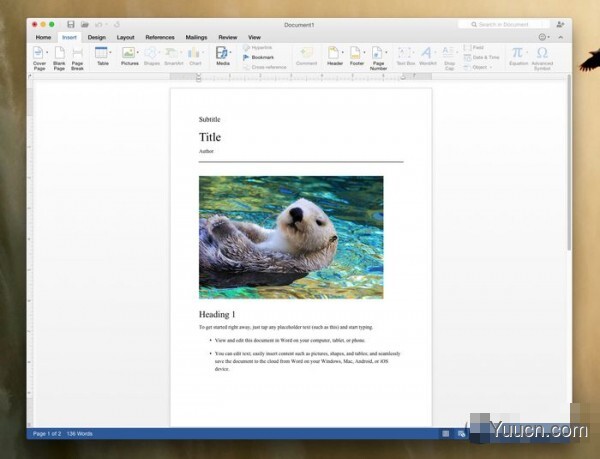Click the 136 Words status
The height and width of the screenshot is (459, 600).
[80, 434]
